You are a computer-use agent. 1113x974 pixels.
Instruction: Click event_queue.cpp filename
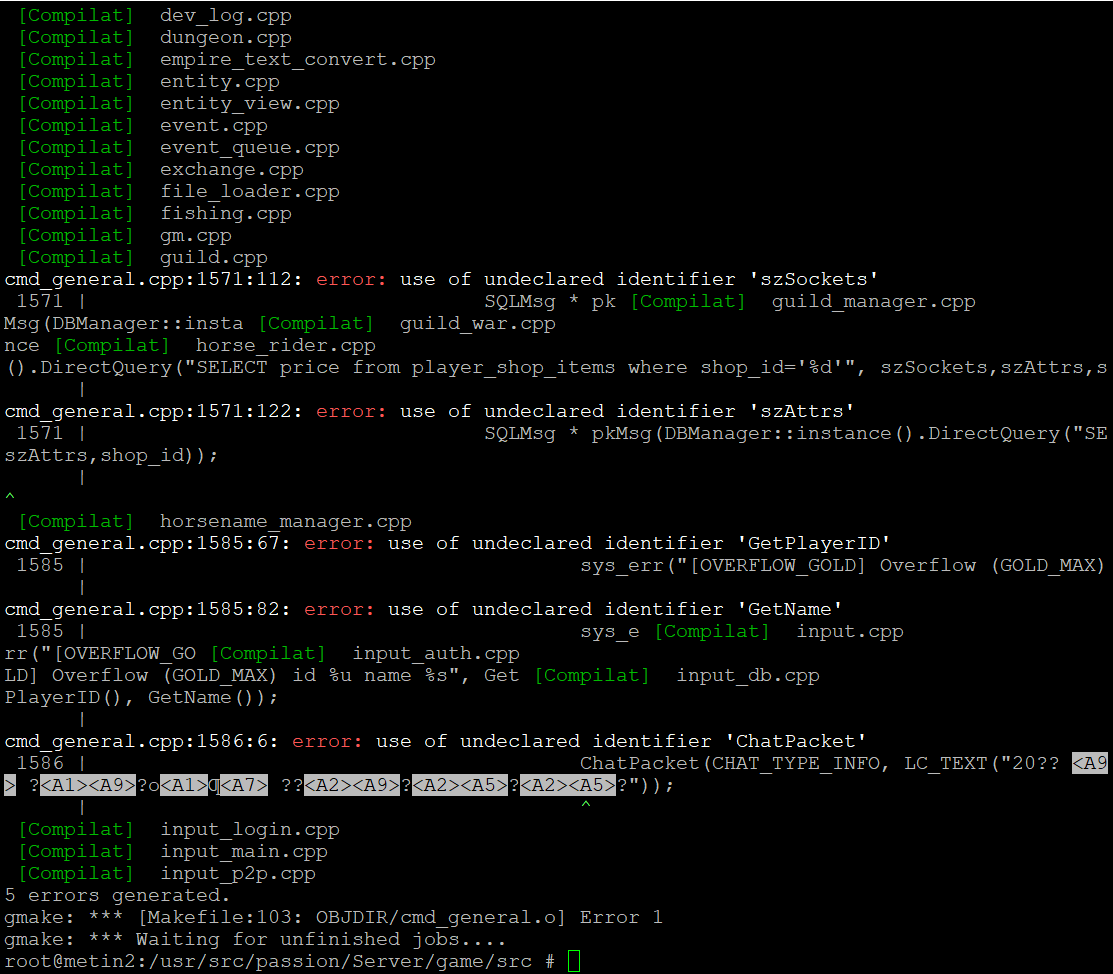click(250, 148)
